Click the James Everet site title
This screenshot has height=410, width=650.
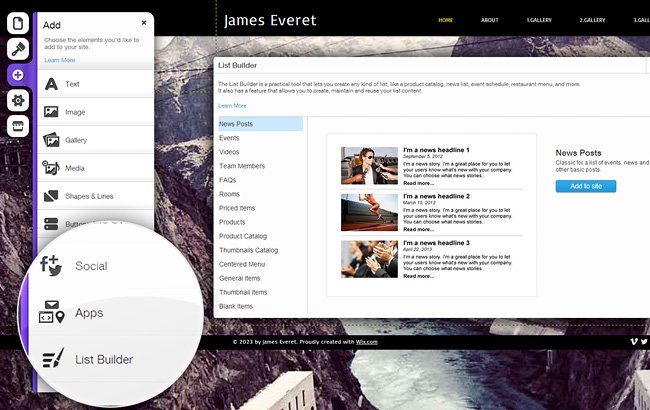[x=270, y=21]
